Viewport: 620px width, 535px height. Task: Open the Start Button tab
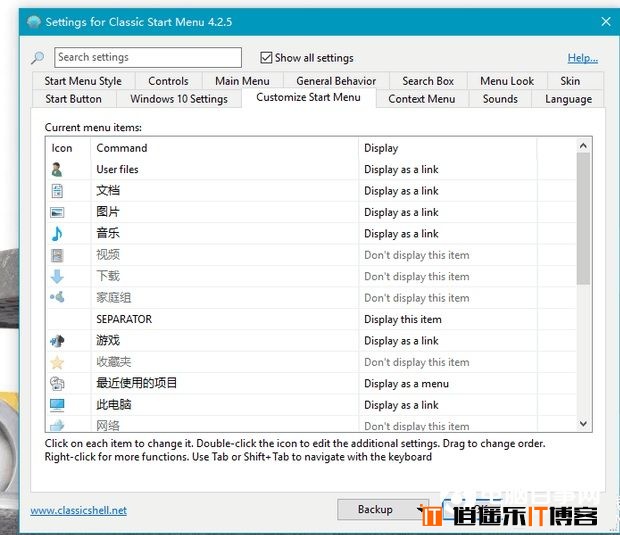(x=74, y=99)
